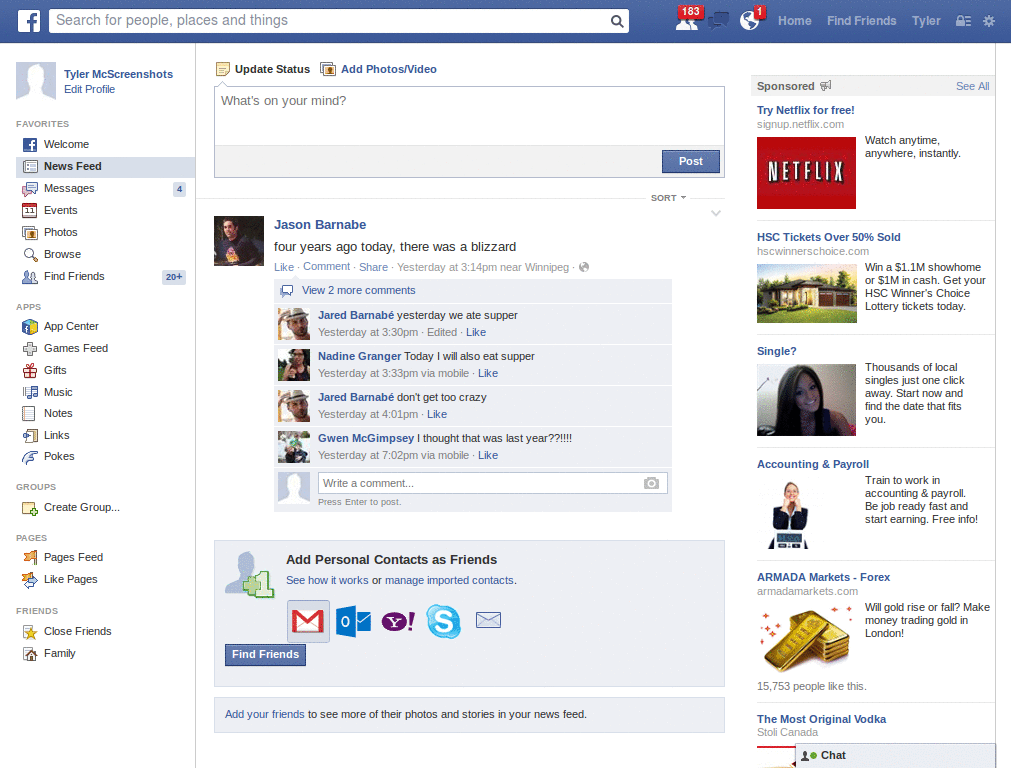Open See All sponsored link
The height and width of the screenshot is (768, 1024).
pyautogui.click(x=972, y=86)
